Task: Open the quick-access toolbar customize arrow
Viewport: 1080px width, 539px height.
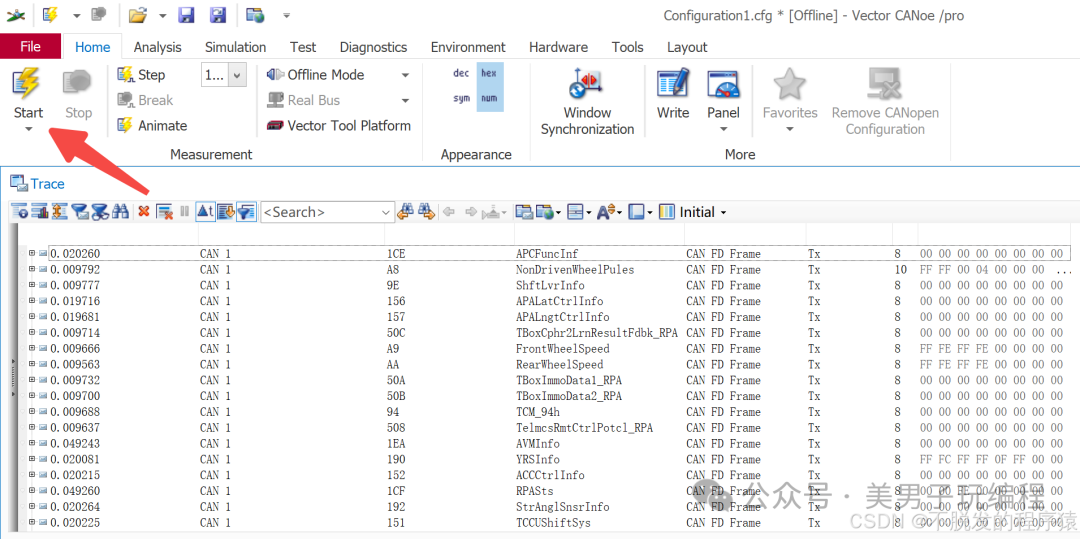Action: point(287,15)
